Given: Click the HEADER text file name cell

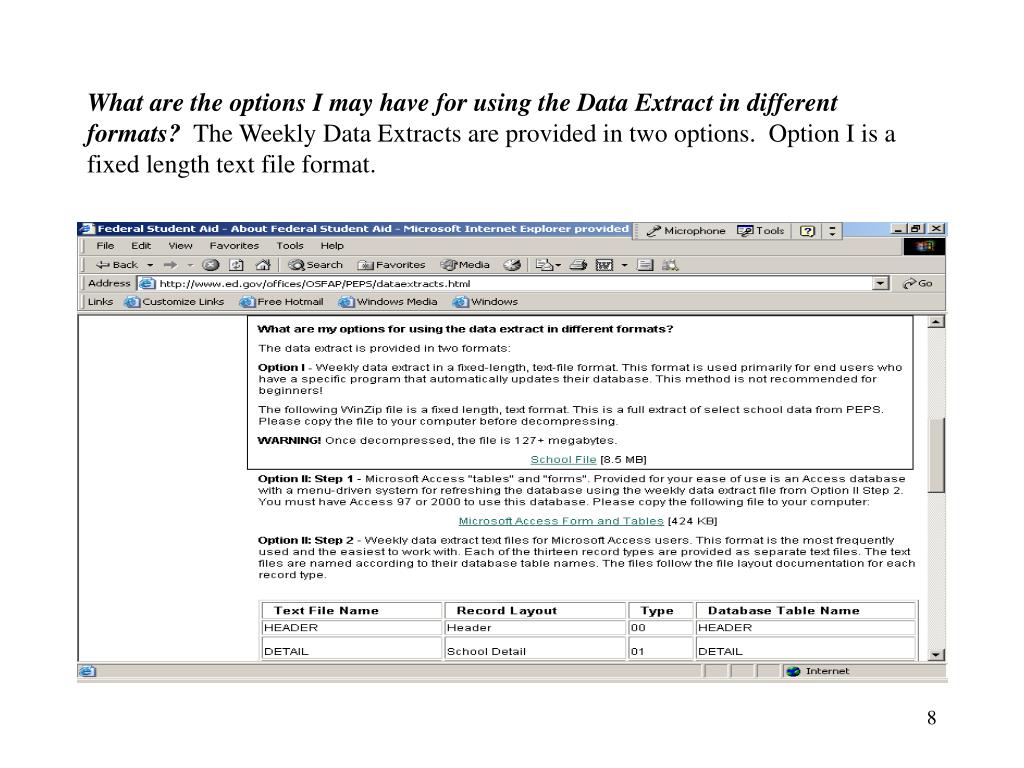Looking at the screenshot, I should pyautogui.click(x=351, y=628).
